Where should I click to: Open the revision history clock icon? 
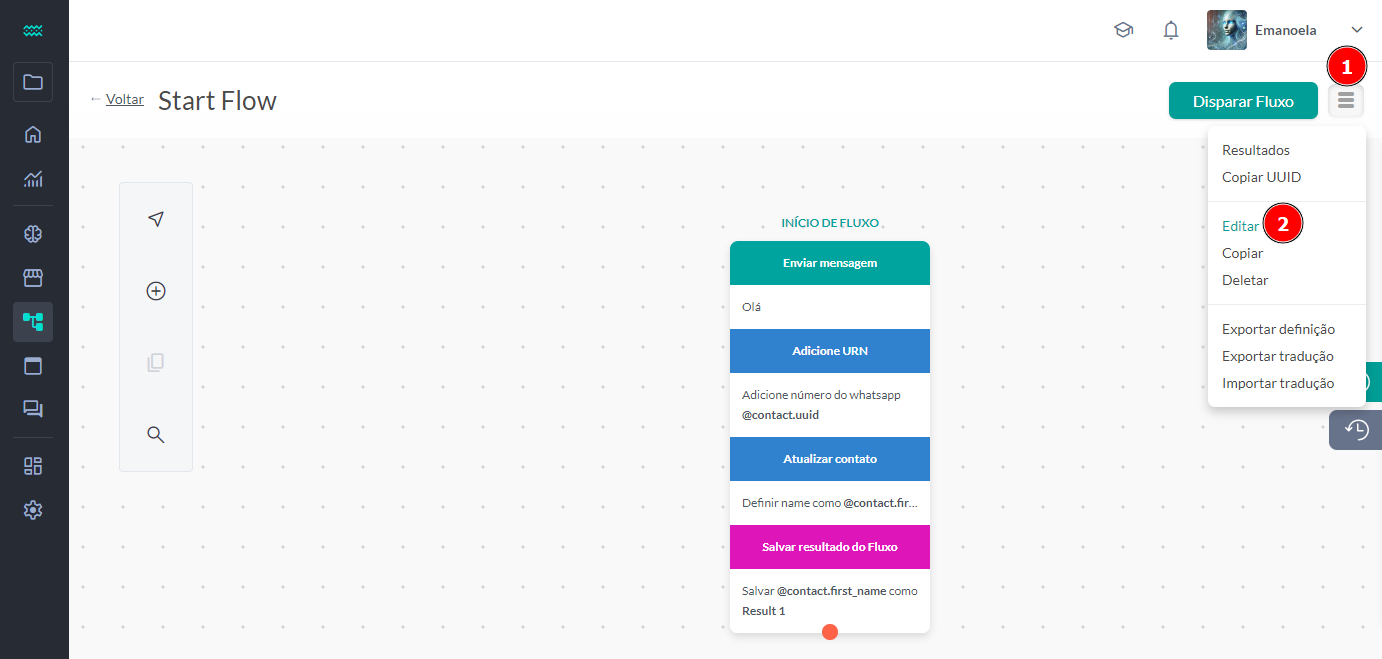click(1355, 429)
